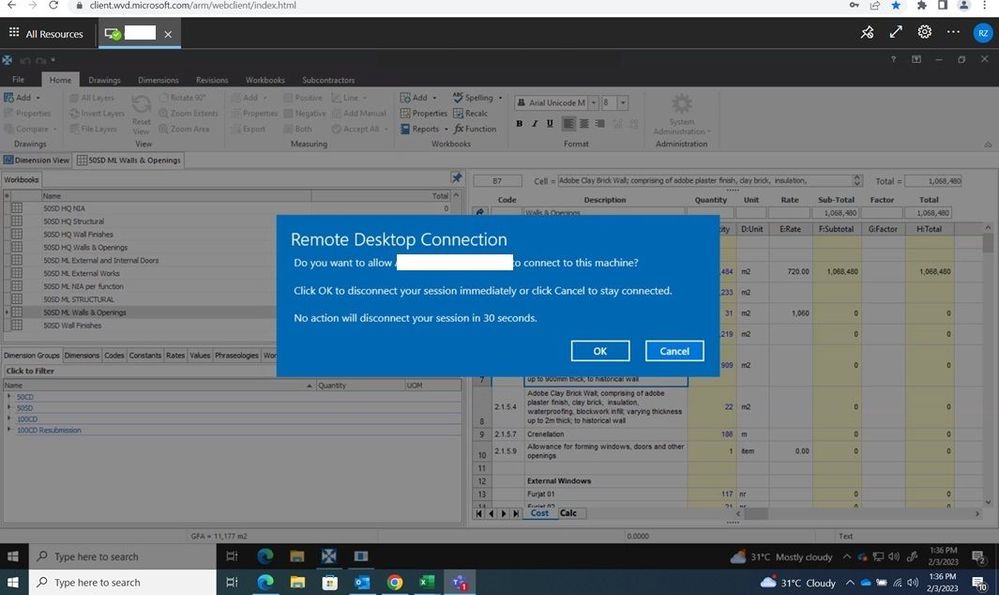999x595 pixels.
Task: Align text left
Action: click(x=568, y=124)
